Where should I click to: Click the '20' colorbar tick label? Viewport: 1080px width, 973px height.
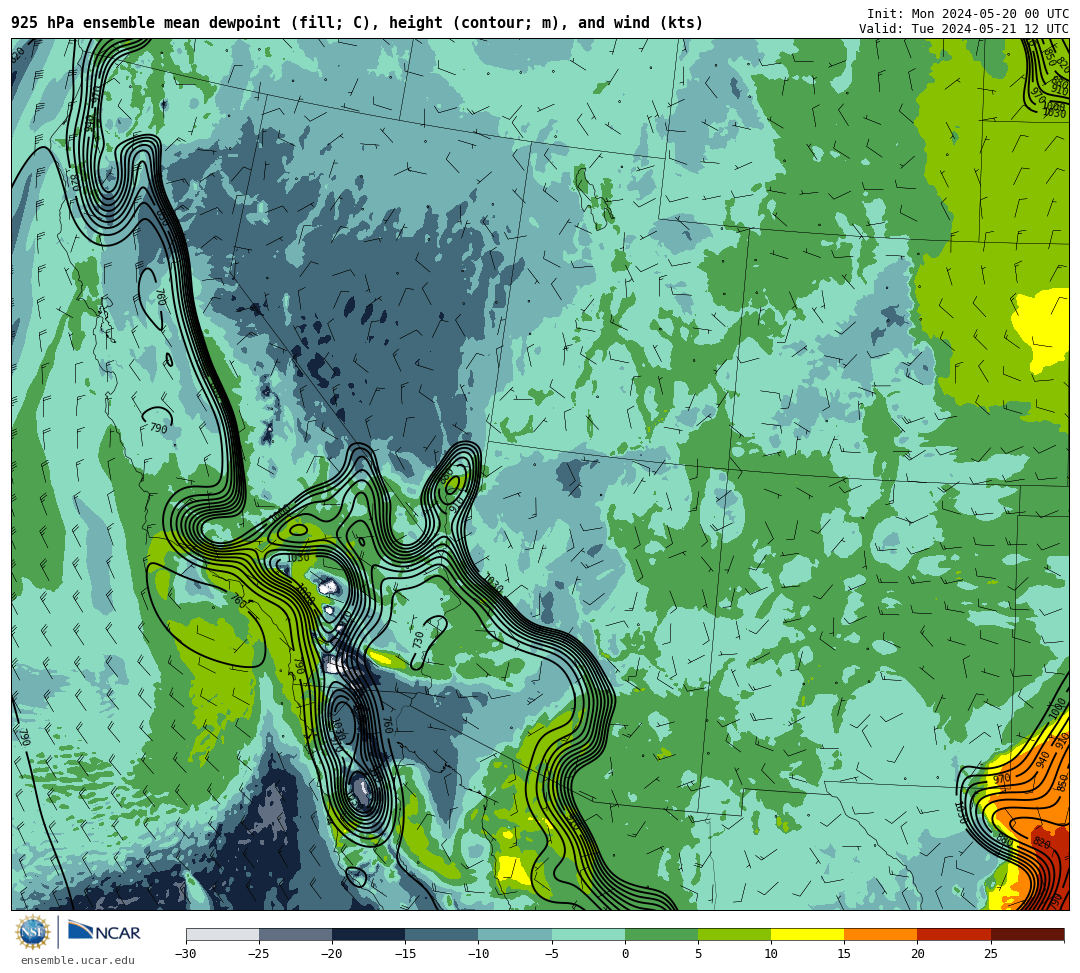(917, 954)
